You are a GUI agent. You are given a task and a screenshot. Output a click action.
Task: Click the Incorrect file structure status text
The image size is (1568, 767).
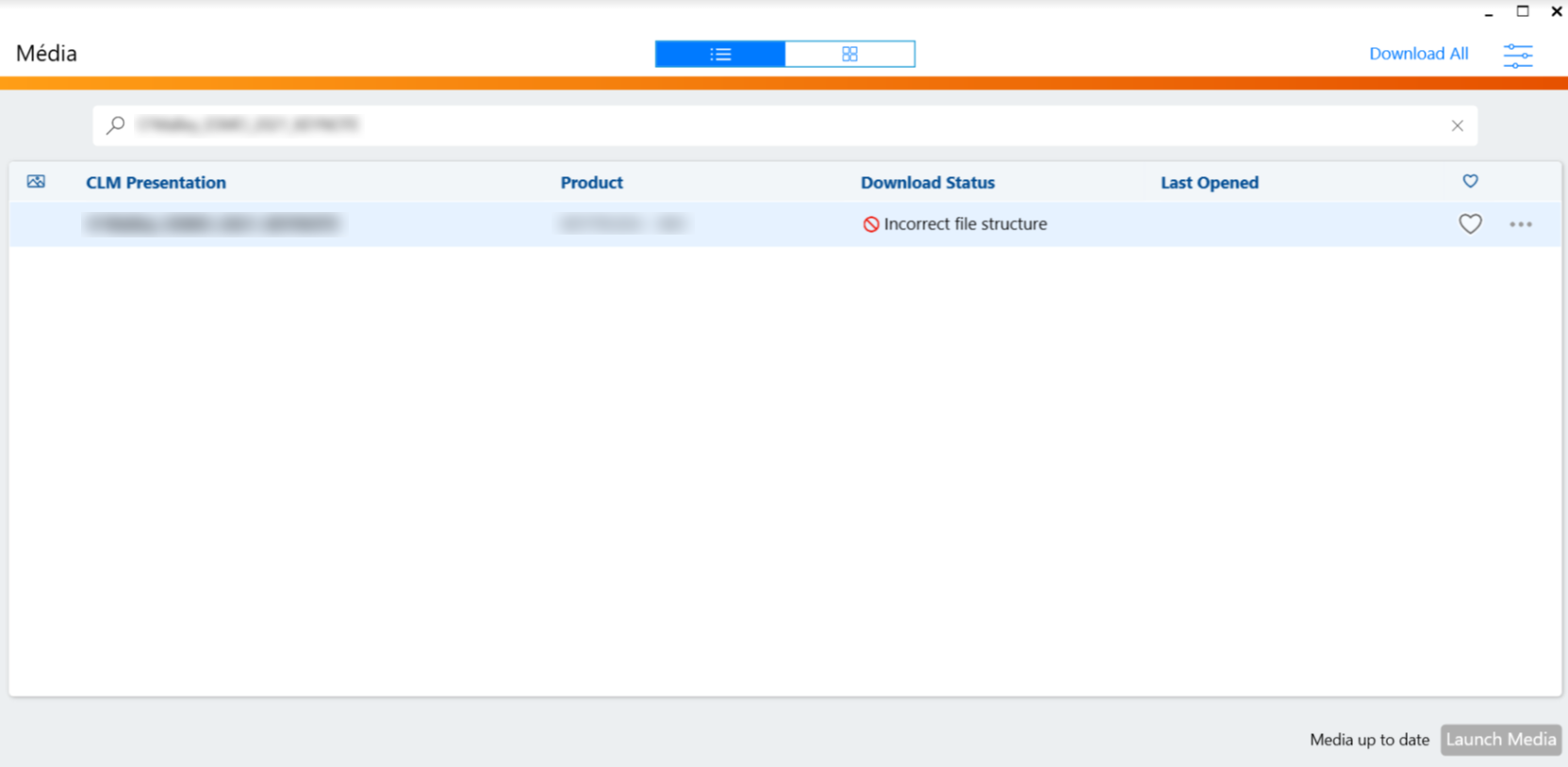[x=965, y=224]
